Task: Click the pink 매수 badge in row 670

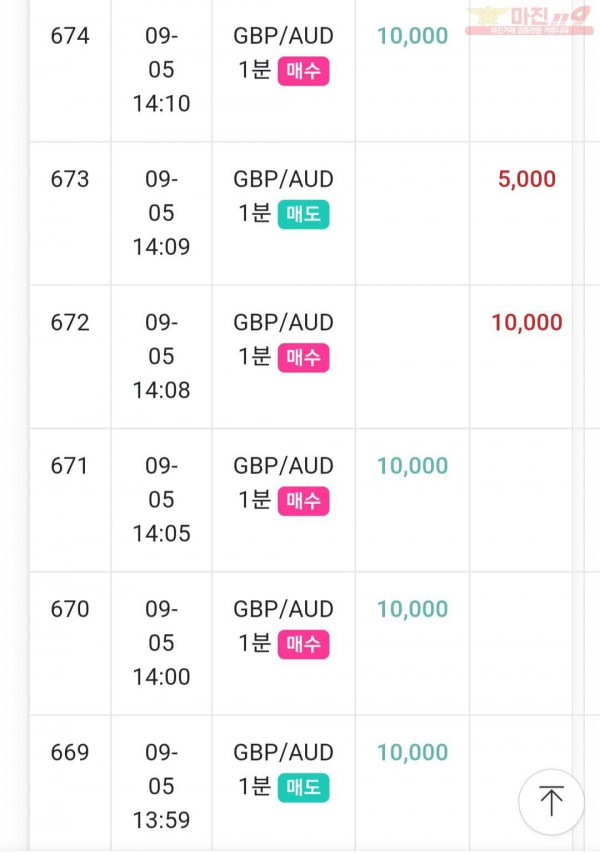Action: (x=303, y=644)
